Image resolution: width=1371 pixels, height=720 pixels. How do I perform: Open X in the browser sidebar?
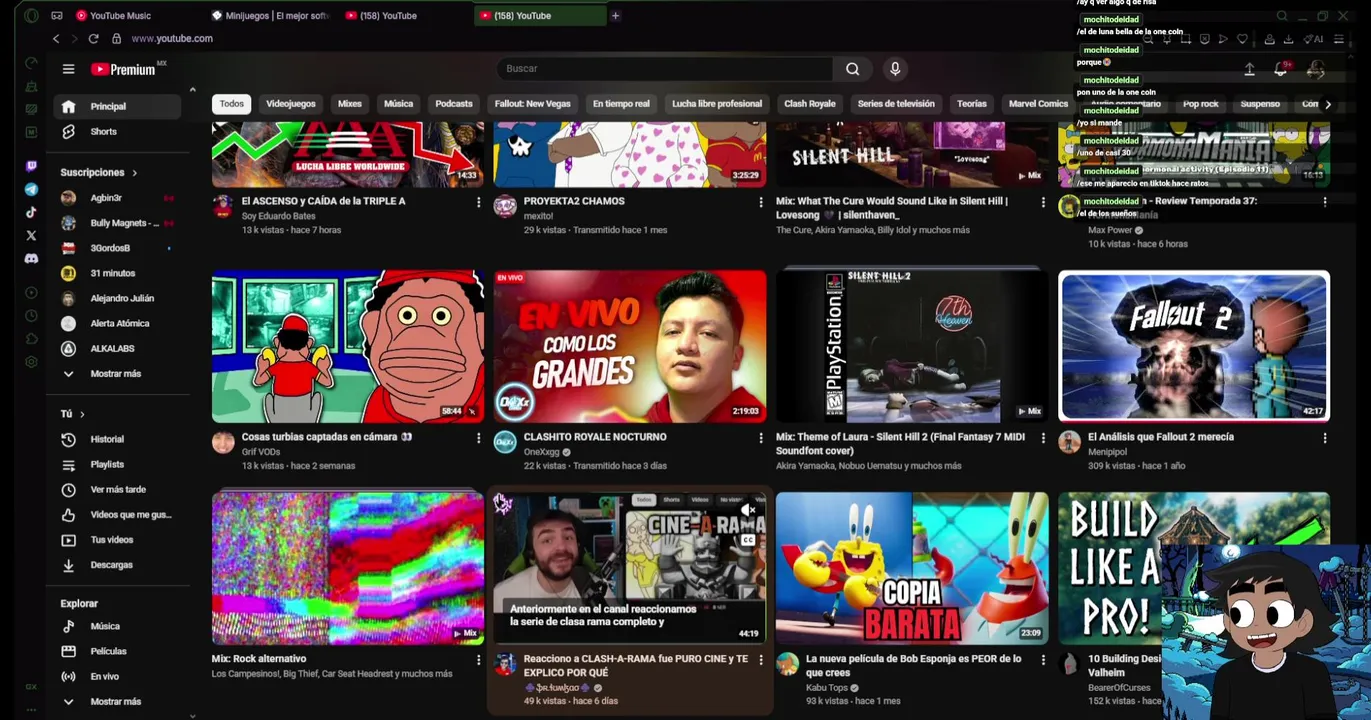pyautogui.click(x=31, y=236)
